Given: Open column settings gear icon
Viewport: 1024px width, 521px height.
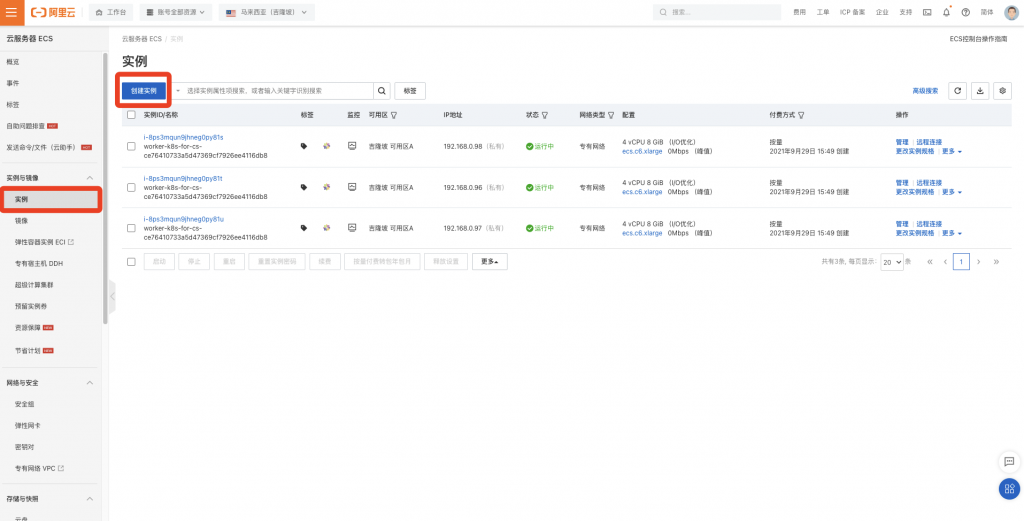Looking at the screenshot, I should pos(1002,91).
